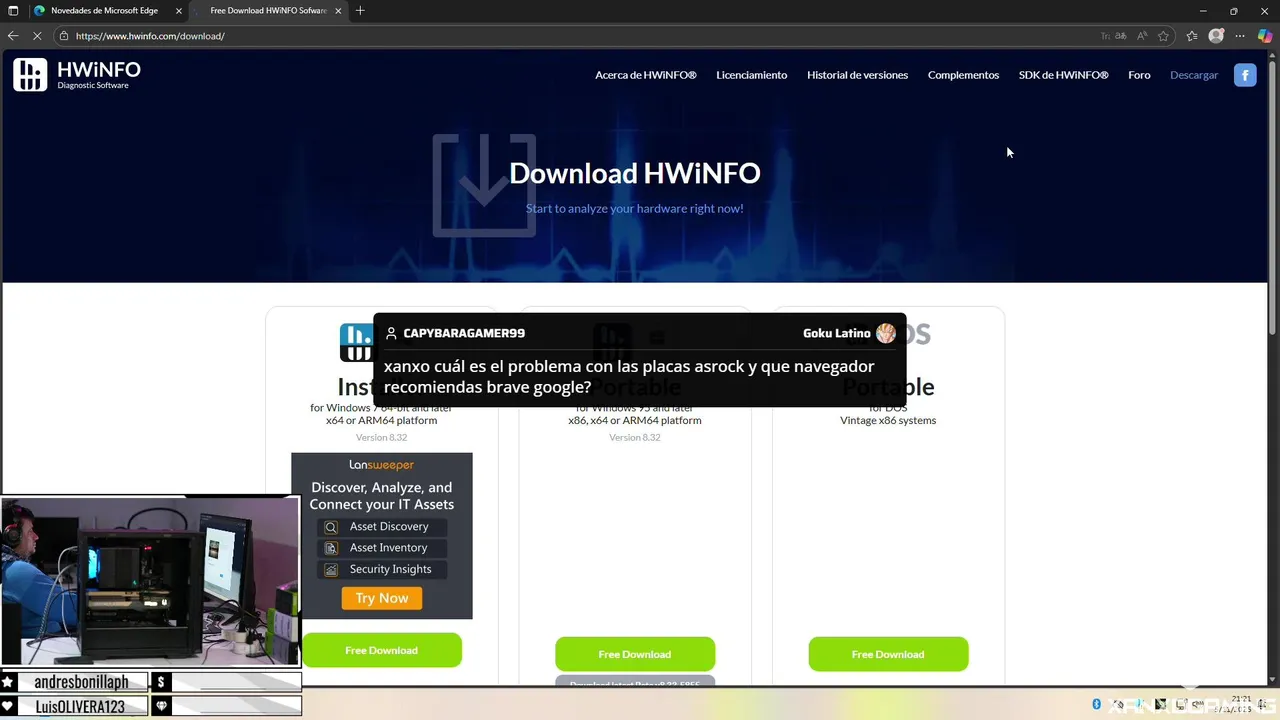Click Version 8.32 under the Installer card
The height and width of the screenshot is (720, 1280).
(381, 438)
